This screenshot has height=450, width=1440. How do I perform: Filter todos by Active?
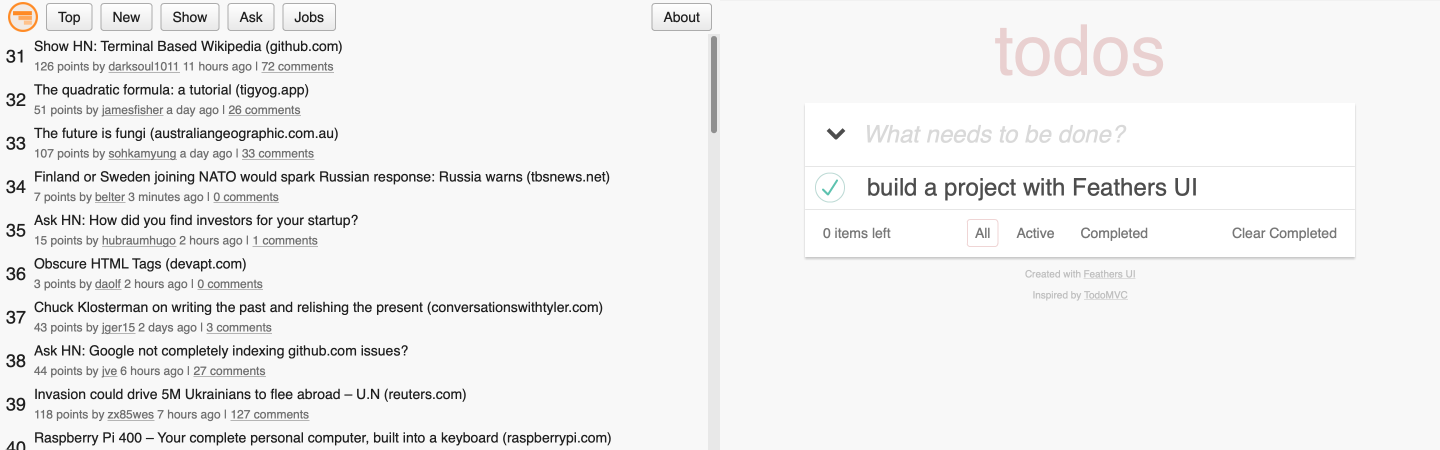[1035, 233]
